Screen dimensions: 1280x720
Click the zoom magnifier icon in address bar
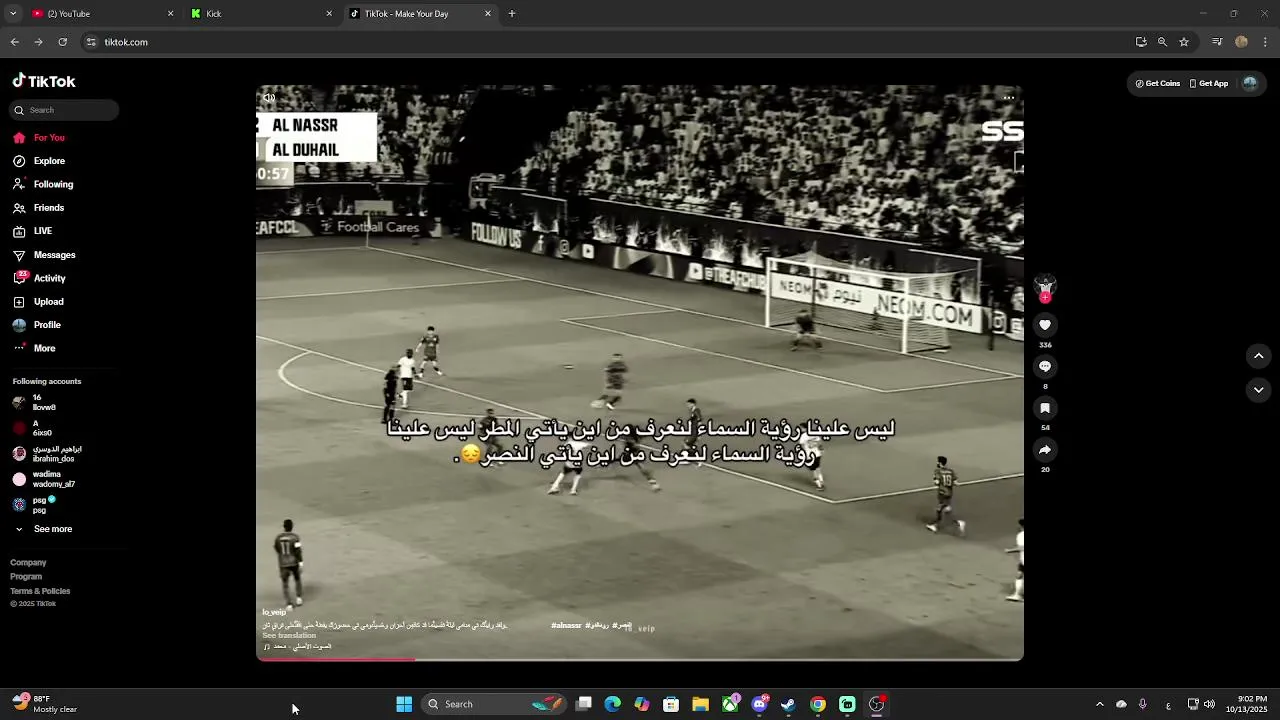pos(1162,42)
